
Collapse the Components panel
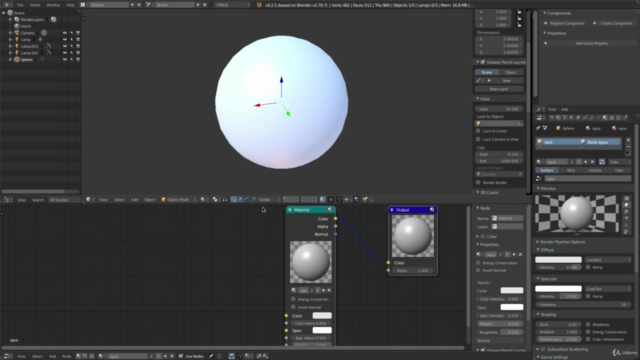click(x=544, y=13)
